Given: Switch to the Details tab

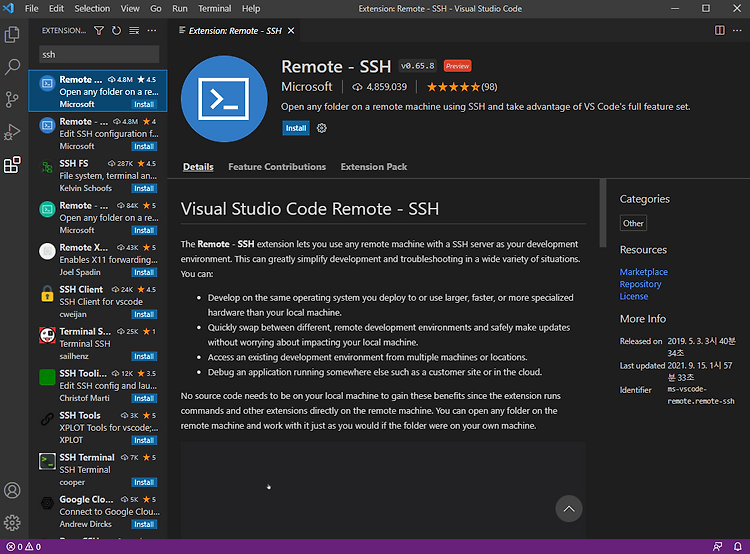Looking at the screenshot, I should point(198,166).
